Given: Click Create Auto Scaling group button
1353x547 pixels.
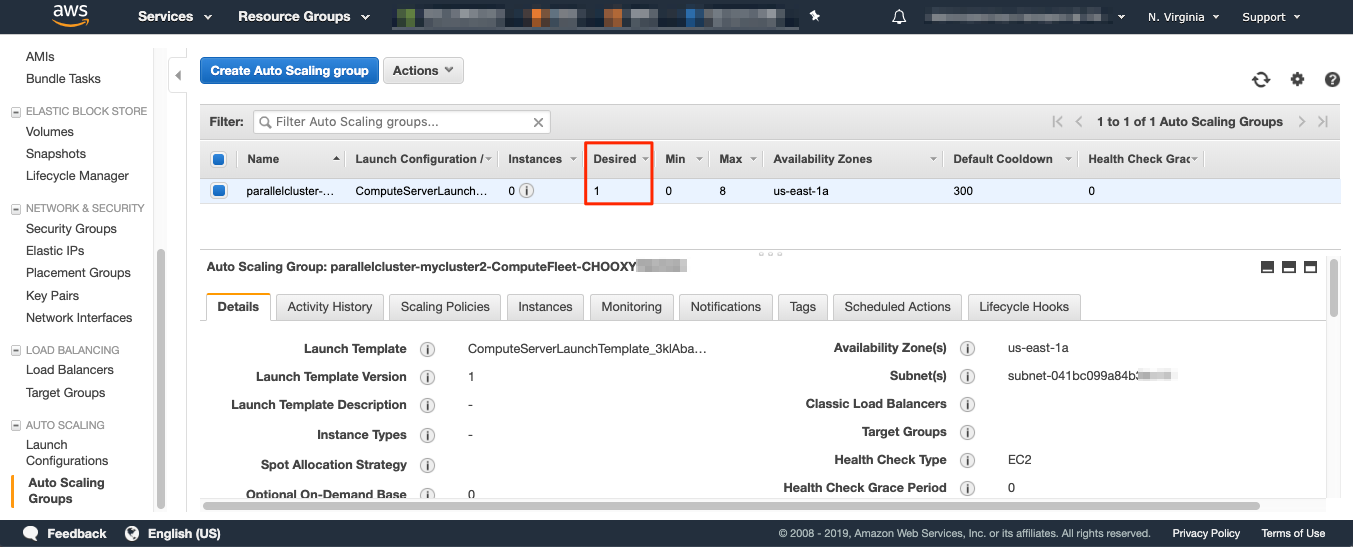Looking at the screenshot, I should [290, 70].
